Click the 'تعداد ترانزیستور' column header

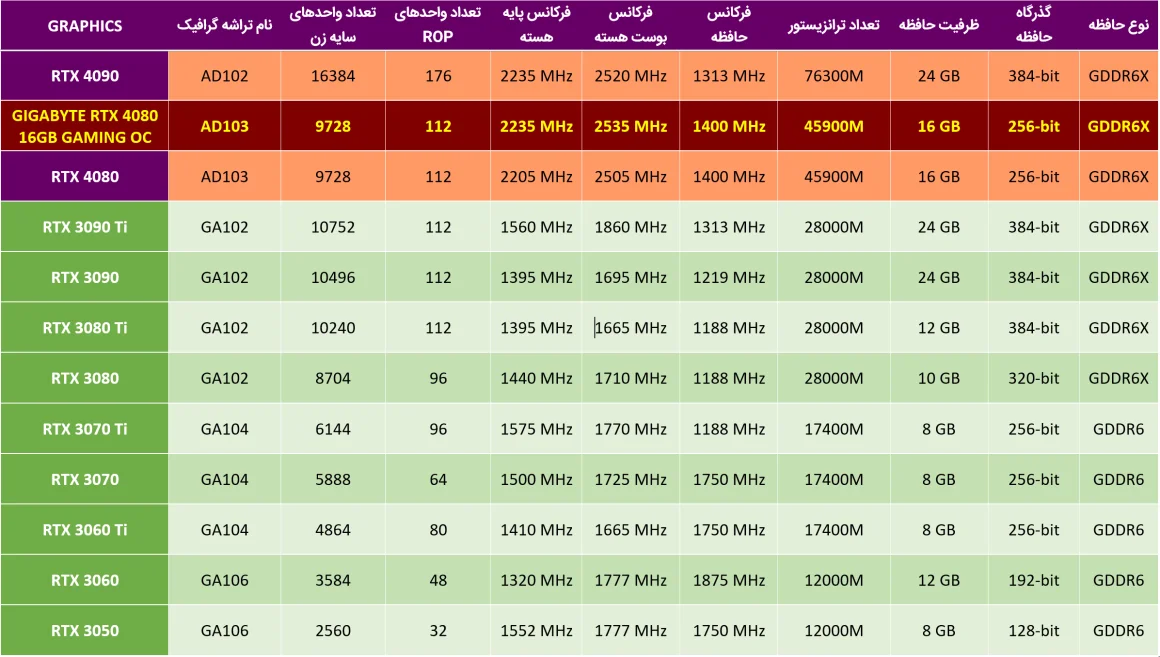834,25
